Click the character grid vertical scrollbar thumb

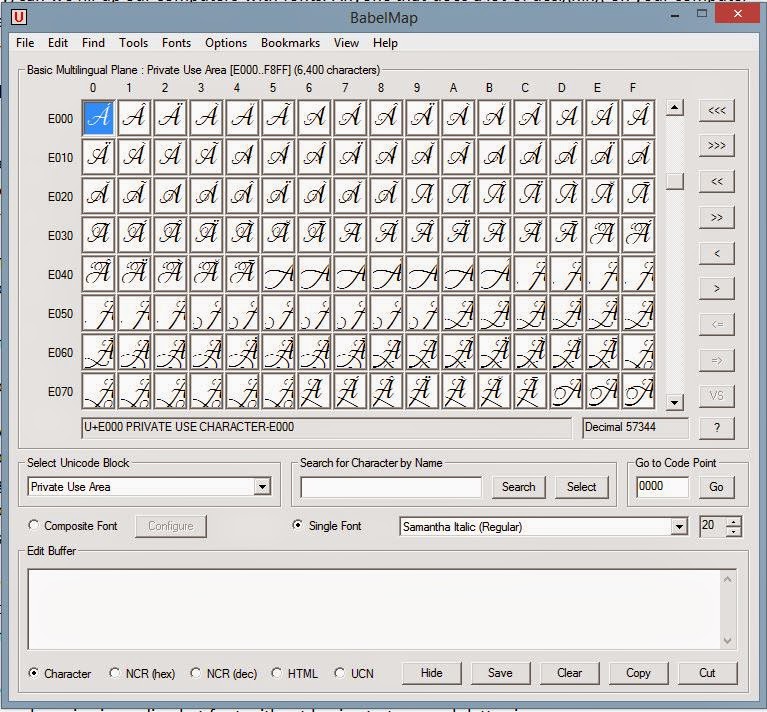pos(675,181)
